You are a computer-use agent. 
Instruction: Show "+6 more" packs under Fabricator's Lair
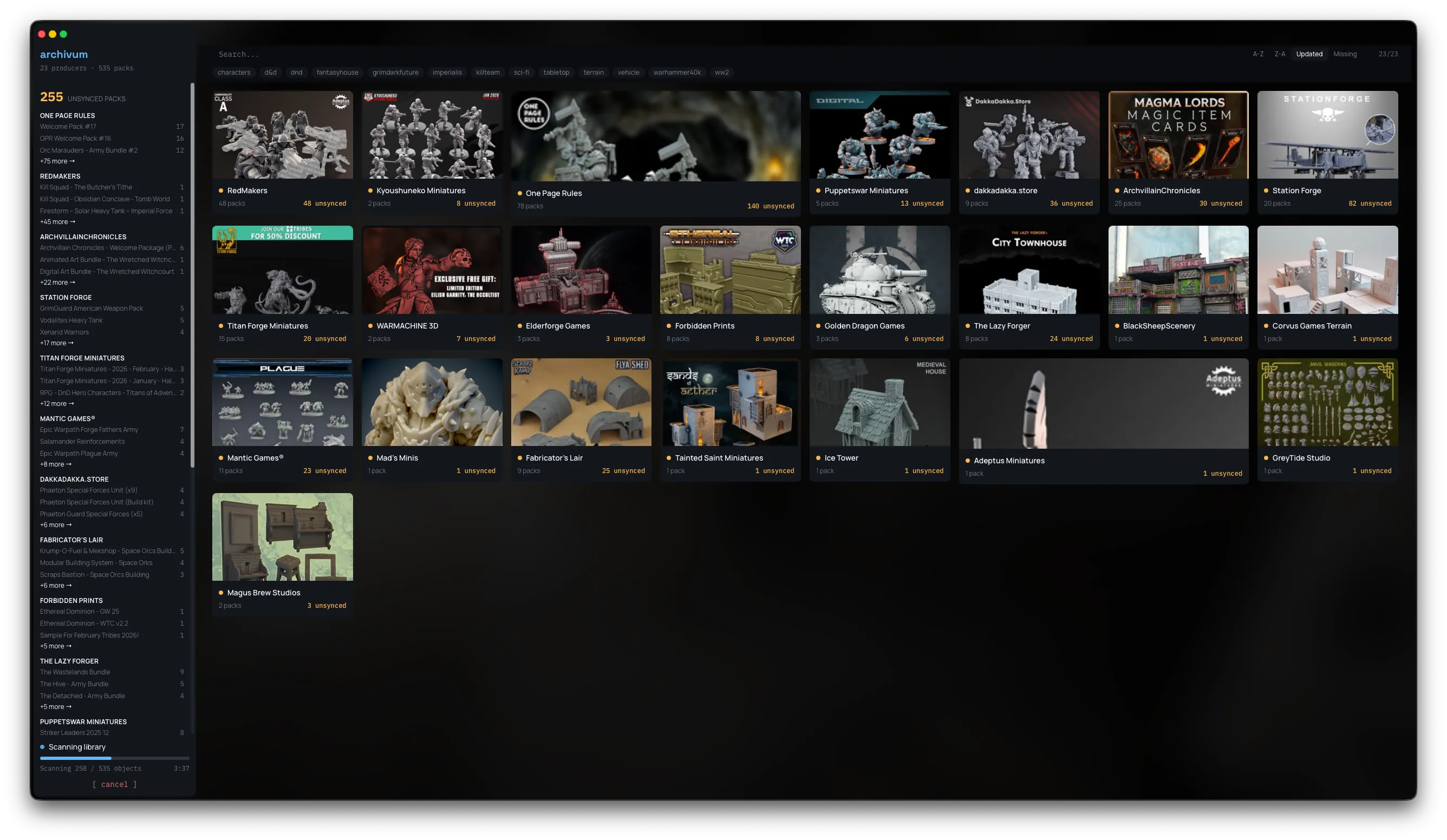coord(56,585)
